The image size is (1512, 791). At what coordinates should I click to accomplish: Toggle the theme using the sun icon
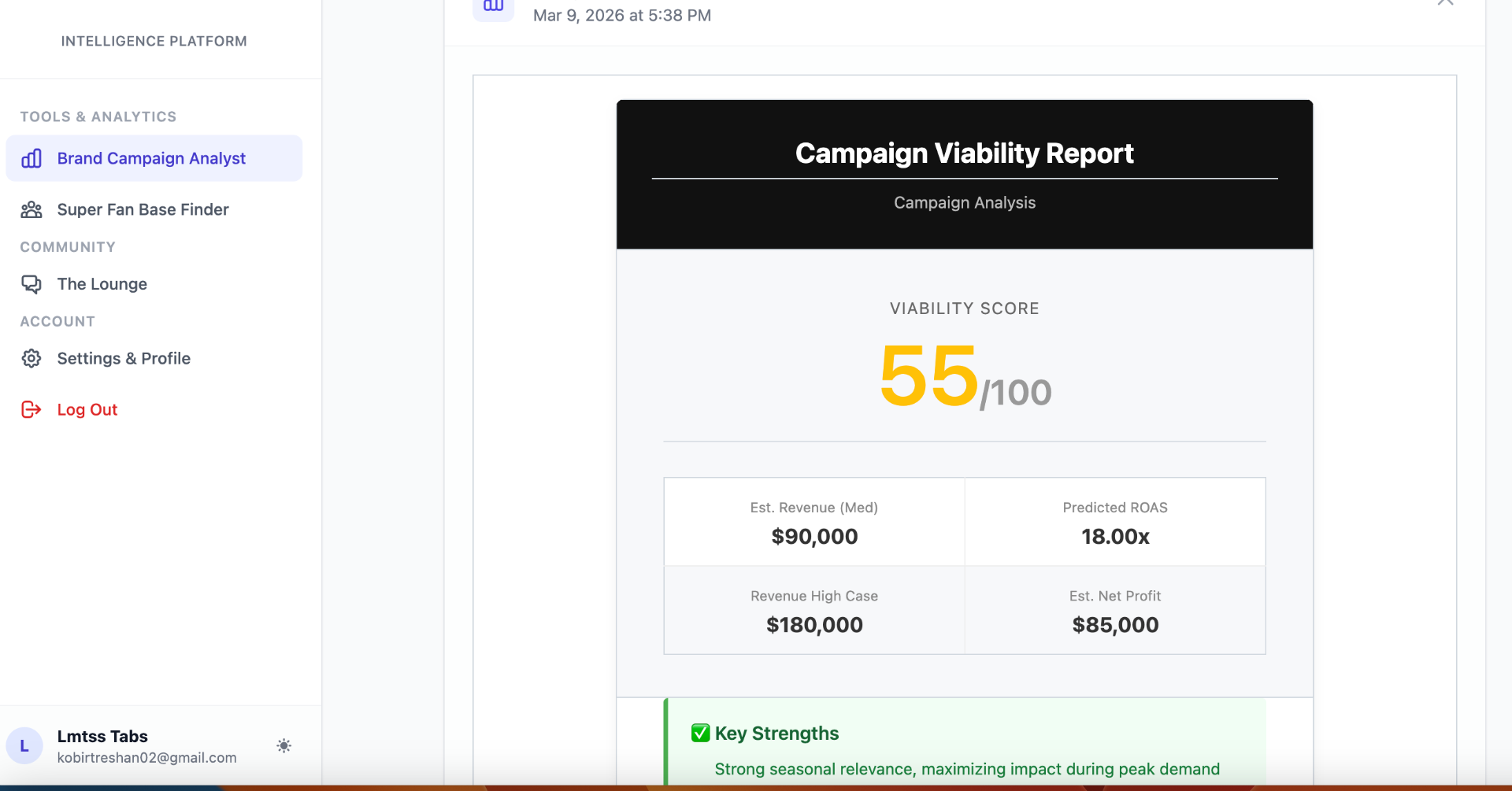point(283,745)
